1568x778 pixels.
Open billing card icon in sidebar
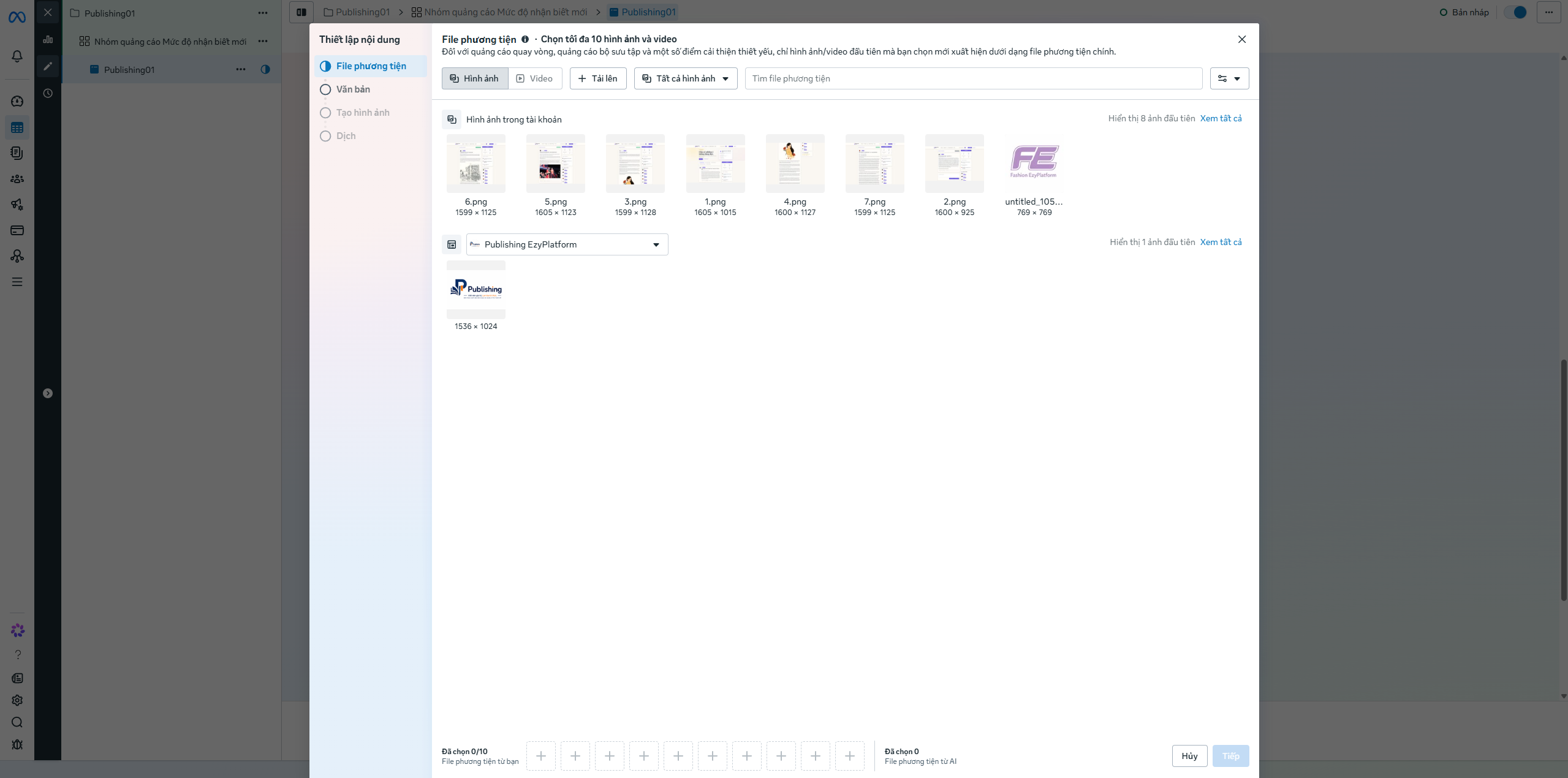[17, 230]
